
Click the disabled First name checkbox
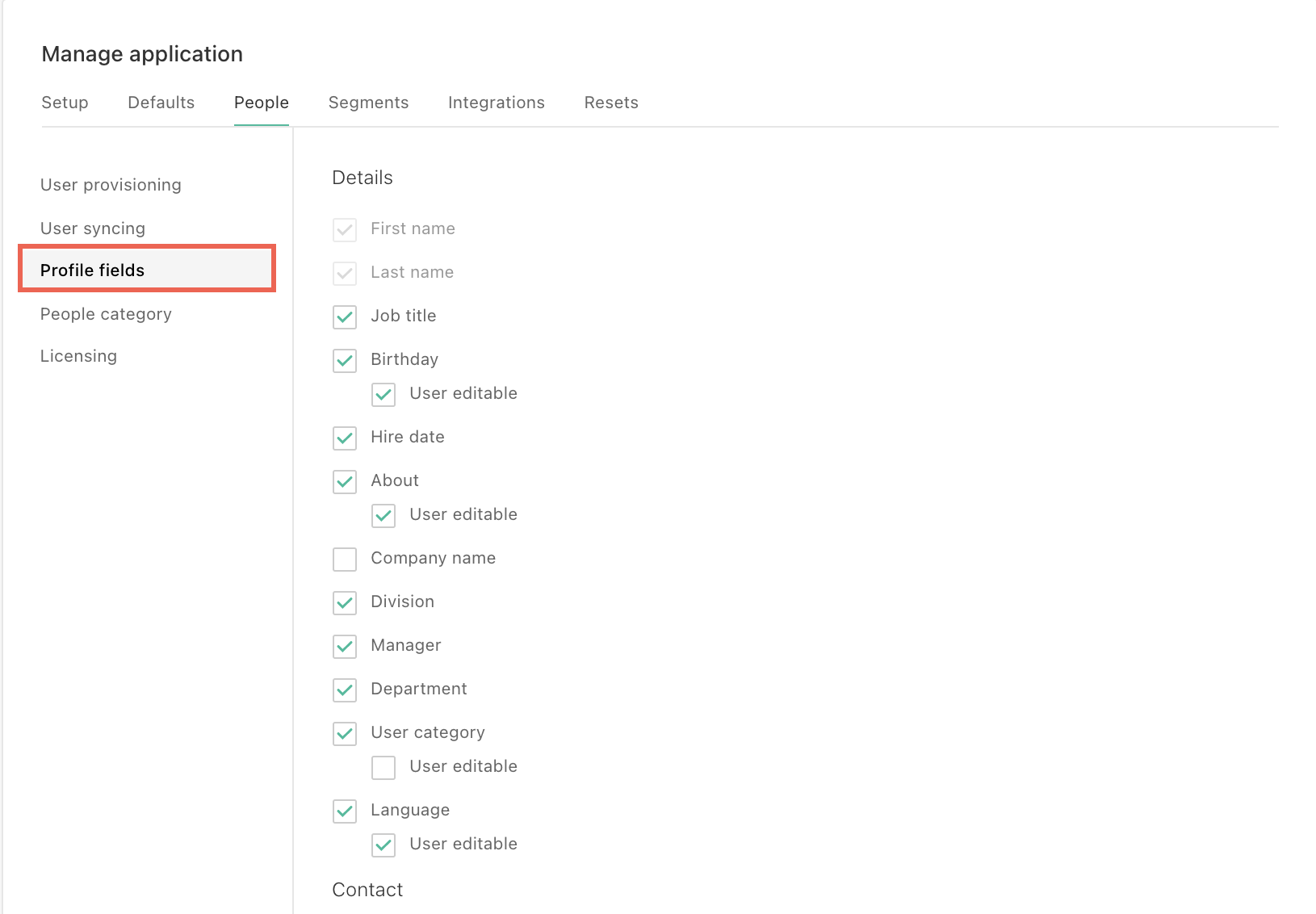pos(345,229)
